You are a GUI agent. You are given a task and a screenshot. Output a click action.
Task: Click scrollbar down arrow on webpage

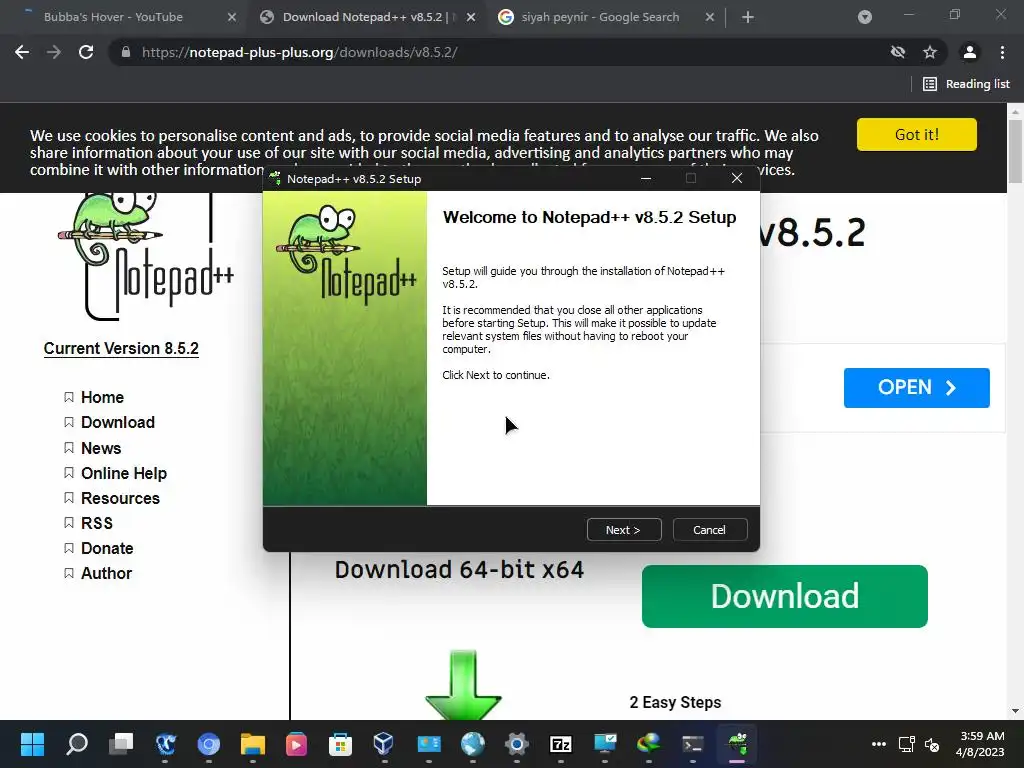pos(1015,711)
